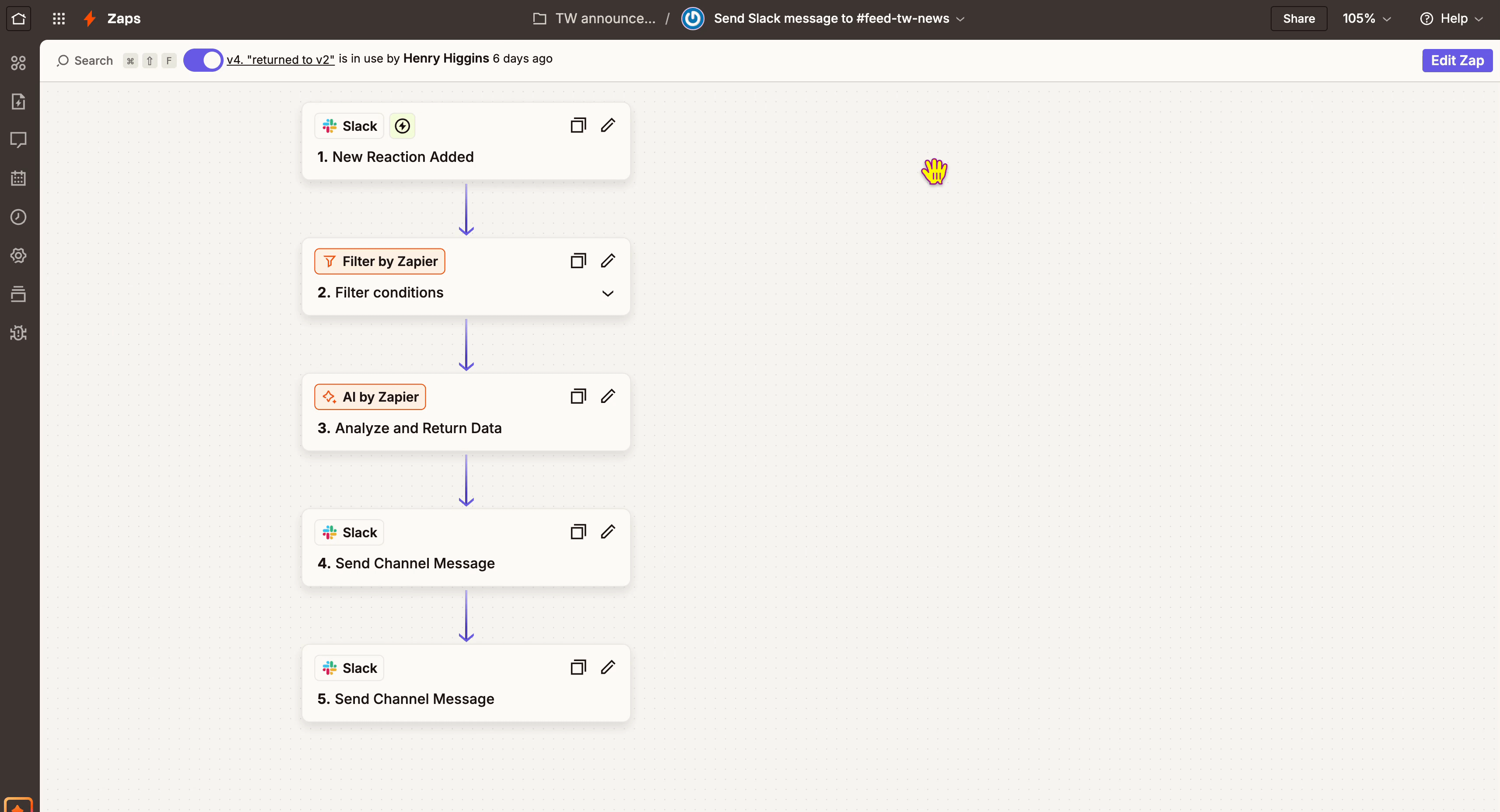
Task: Open the settings gear in sidebar
Action: (x=19, y=255)
